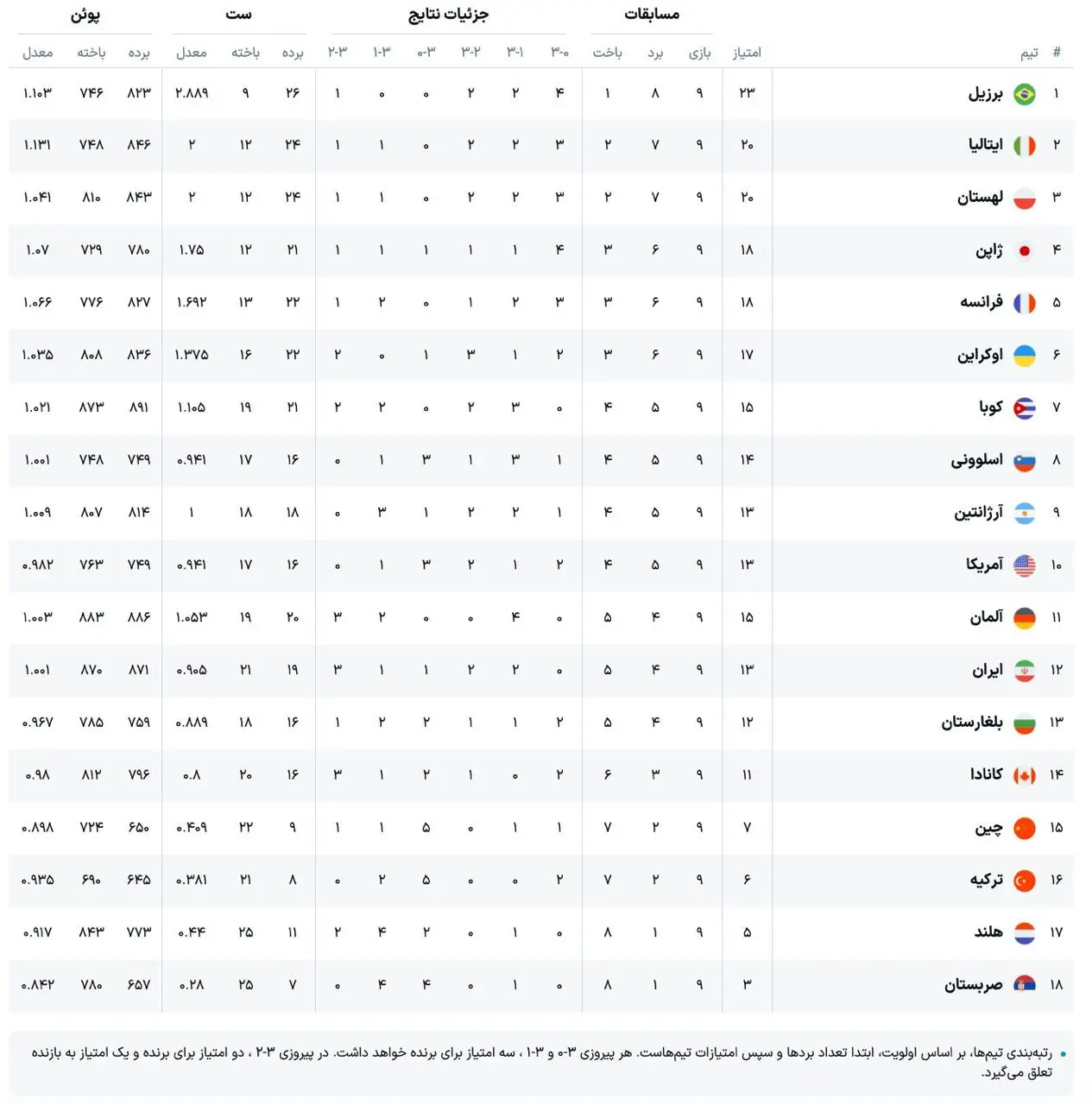Sort by the امتیاز column header
This screenshot has width=1092, height=1105.
point(747,53)
